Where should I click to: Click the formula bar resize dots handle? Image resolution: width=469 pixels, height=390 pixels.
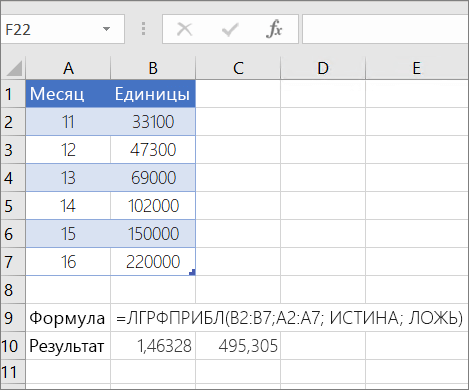coord(143,29)
